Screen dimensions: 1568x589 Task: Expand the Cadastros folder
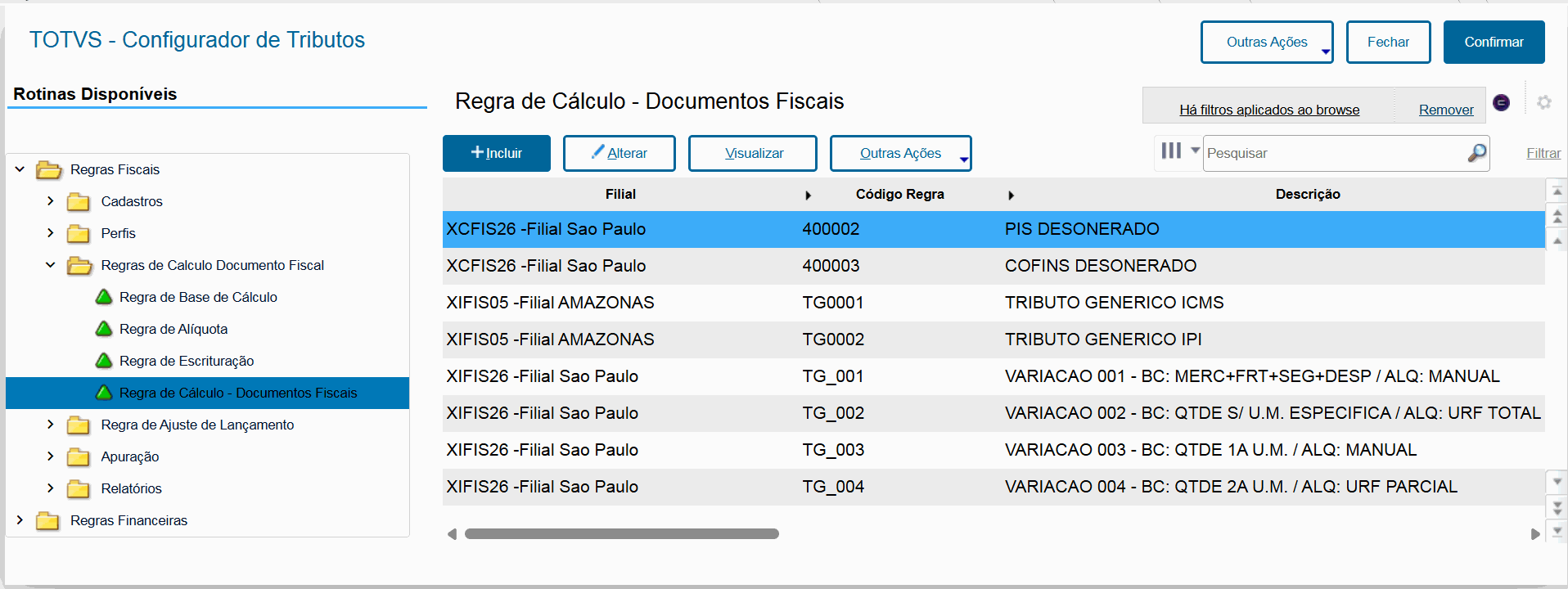pyautogui.click(x=51, y=201)
